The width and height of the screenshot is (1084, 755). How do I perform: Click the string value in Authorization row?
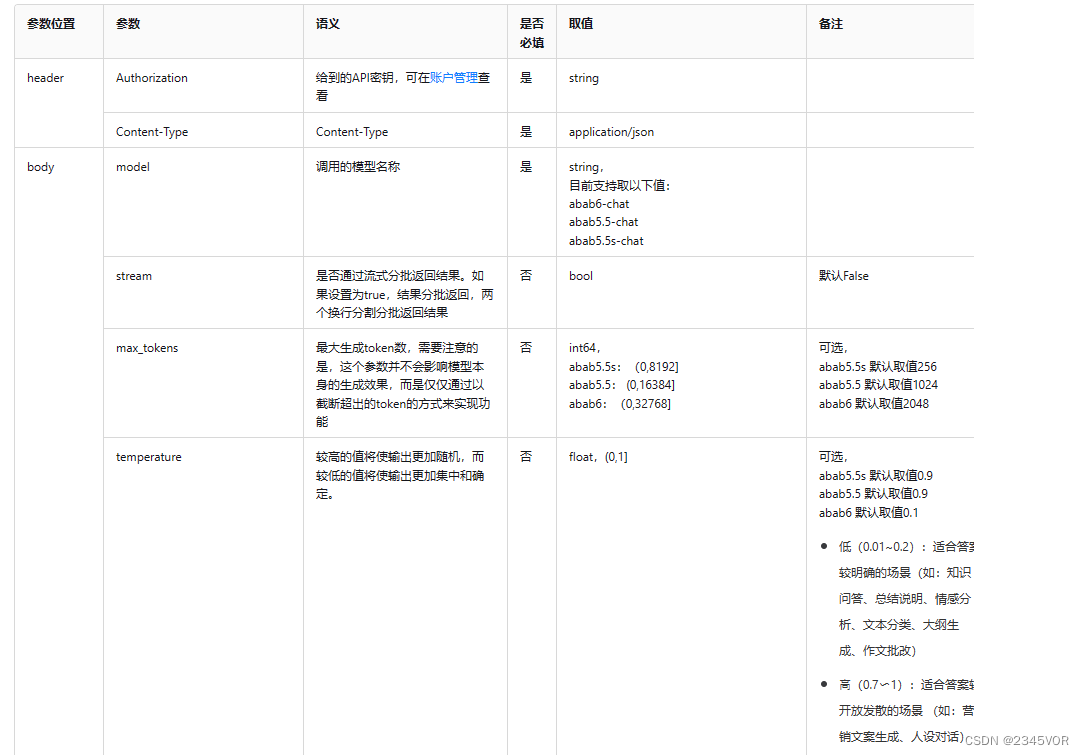(x=583, y=77)
